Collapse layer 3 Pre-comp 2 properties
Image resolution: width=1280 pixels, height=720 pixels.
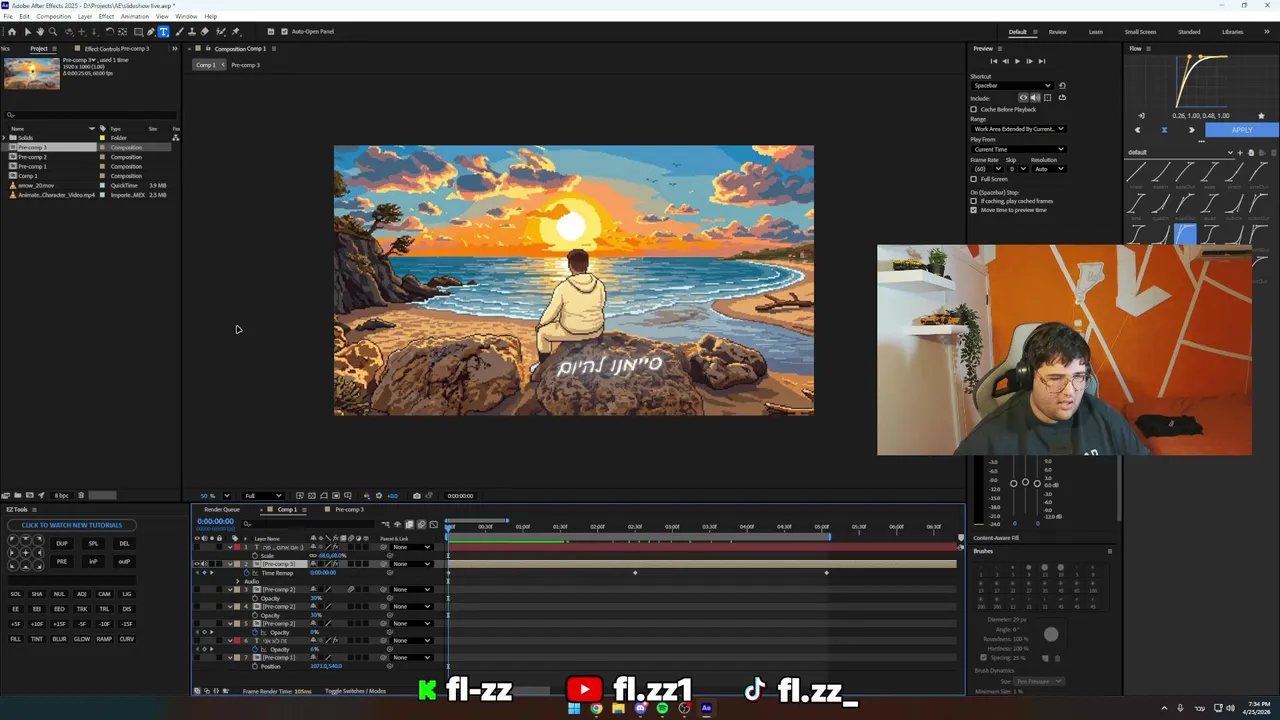coord(230,590)
